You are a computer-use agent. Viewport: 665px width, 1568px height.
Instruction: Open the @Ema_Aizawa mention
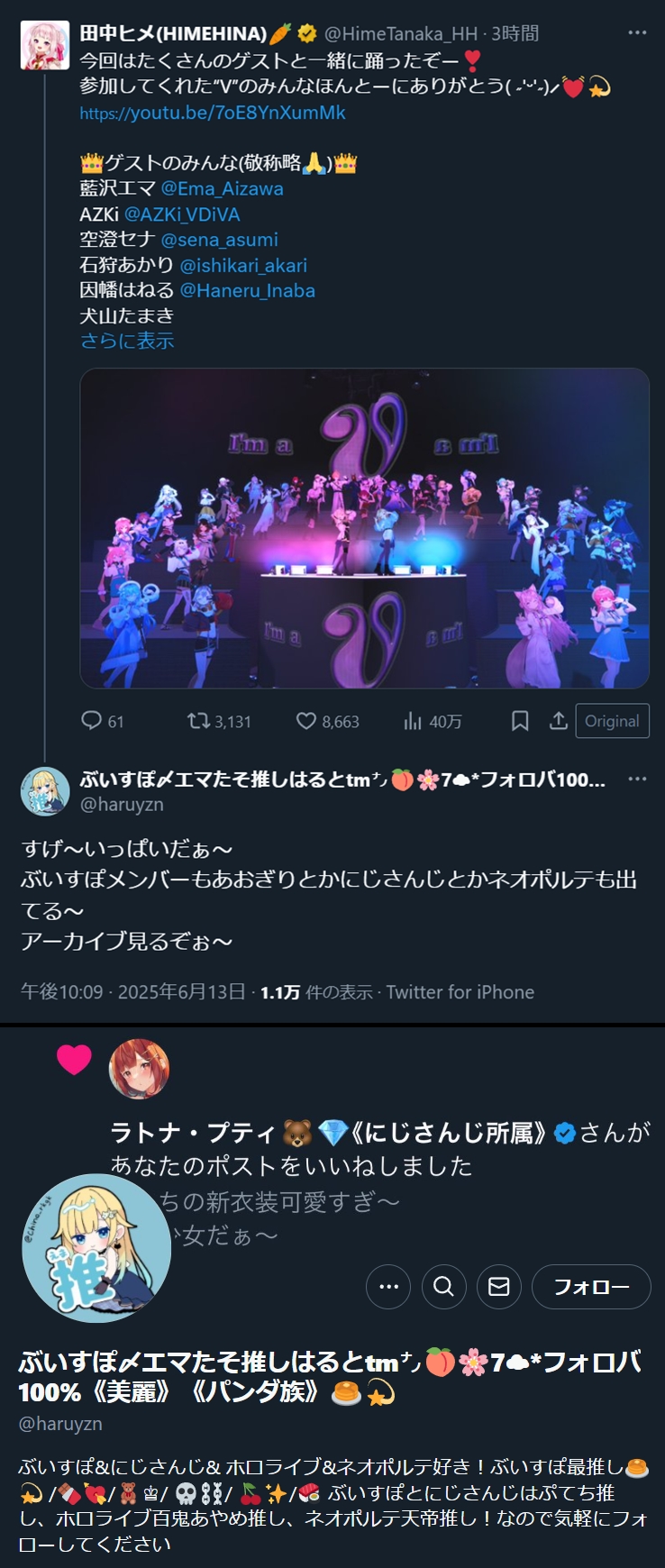click(223, 188)
